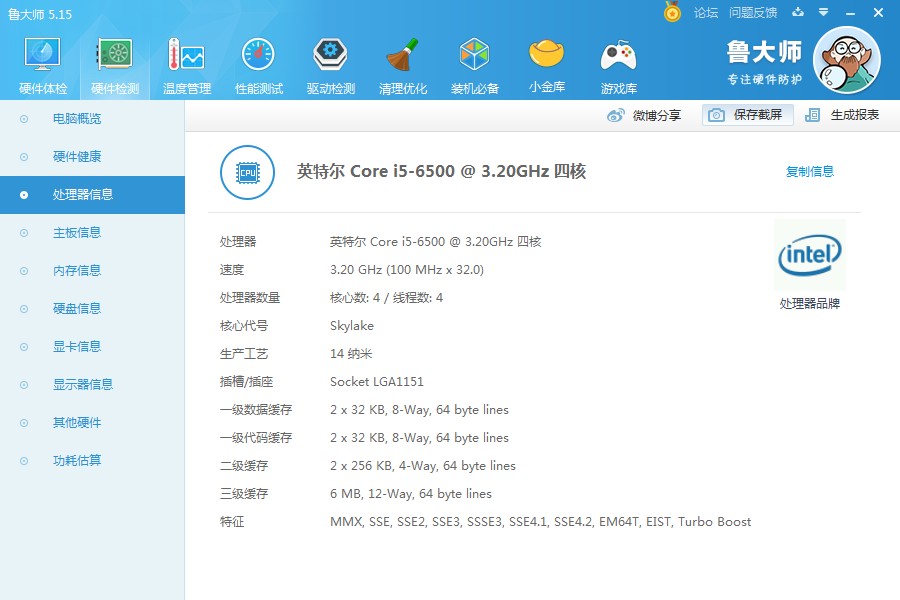Click the 鲁大师 5.15 title text

click(x=40, y=14)
